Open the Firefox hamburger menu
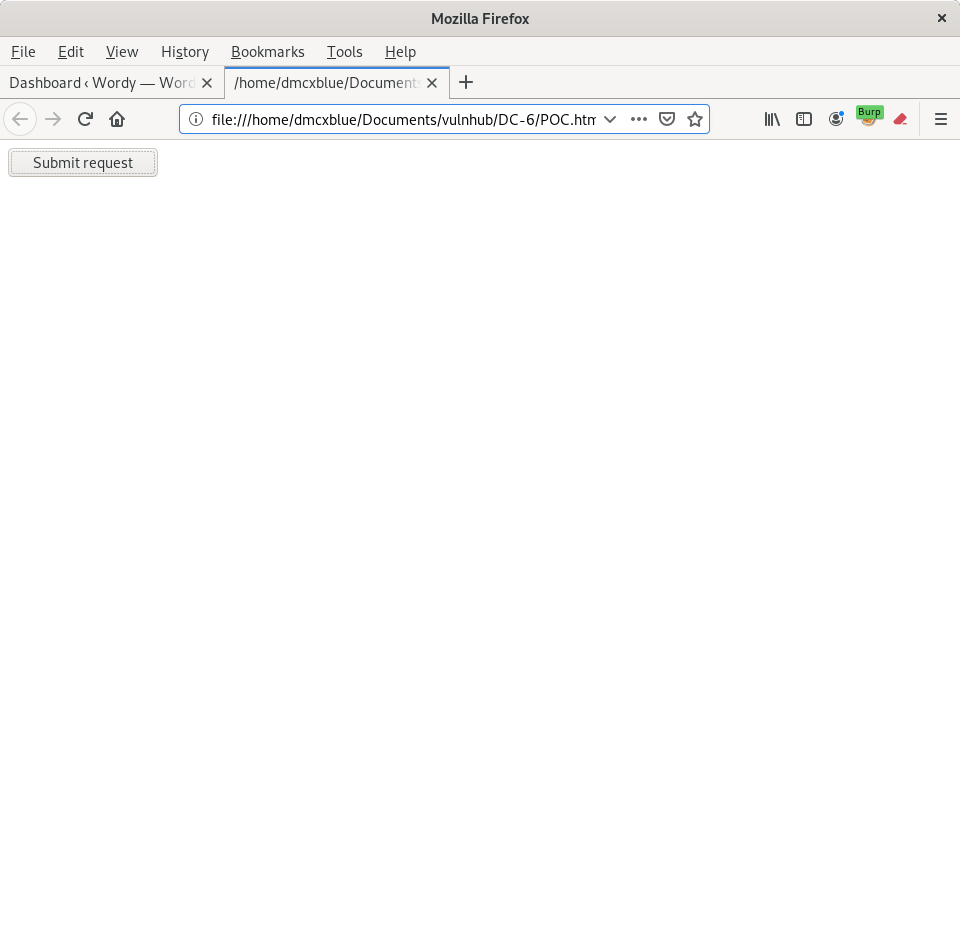This screenshot has width=960, height=948. tap(940, 119)
